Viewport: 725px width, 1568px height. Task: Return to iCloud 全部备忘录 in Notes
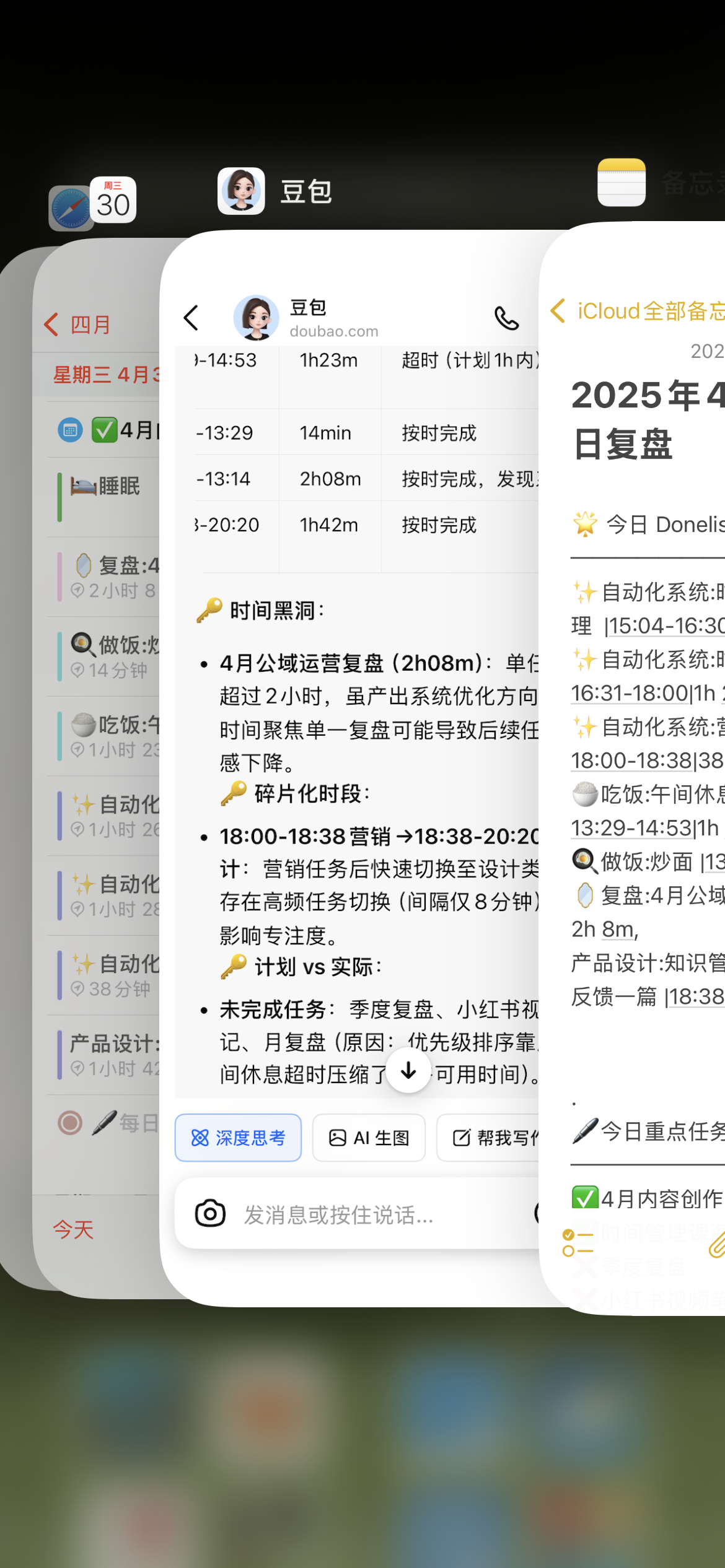click(x=637, y=311)
